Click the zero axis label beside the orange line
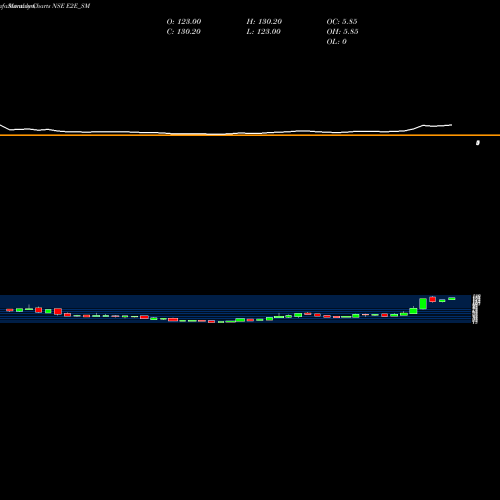The height and width of the screenshot is (500, 500). tap(478, 143)
